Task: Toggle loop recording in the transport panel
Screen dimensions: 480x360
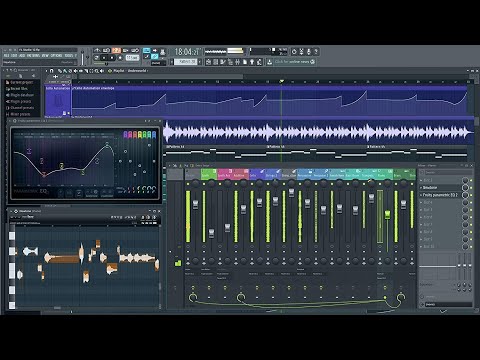Action: (x=135, y=50)
